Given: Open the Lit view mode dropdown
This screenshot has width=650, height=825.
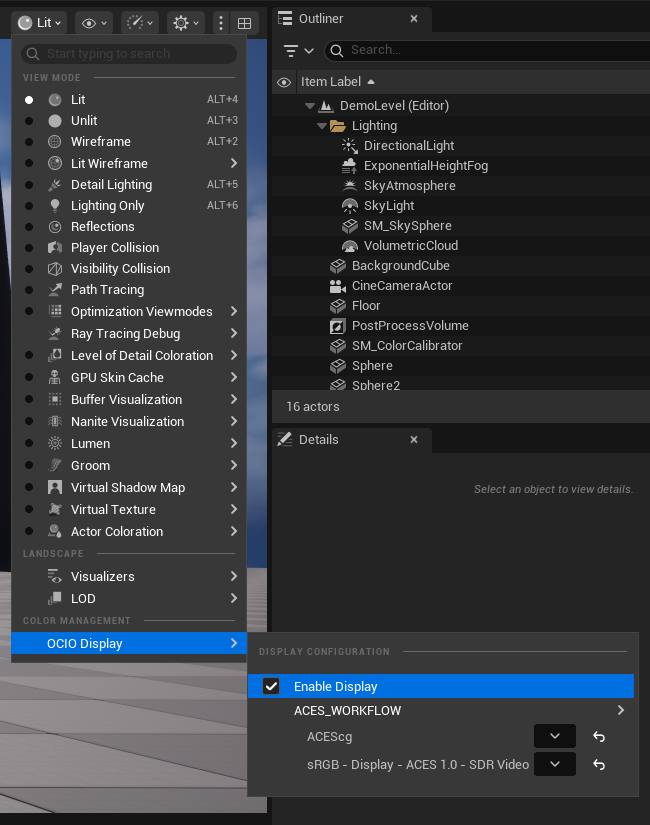Looking at the screenshot, I should click(39, 23).
